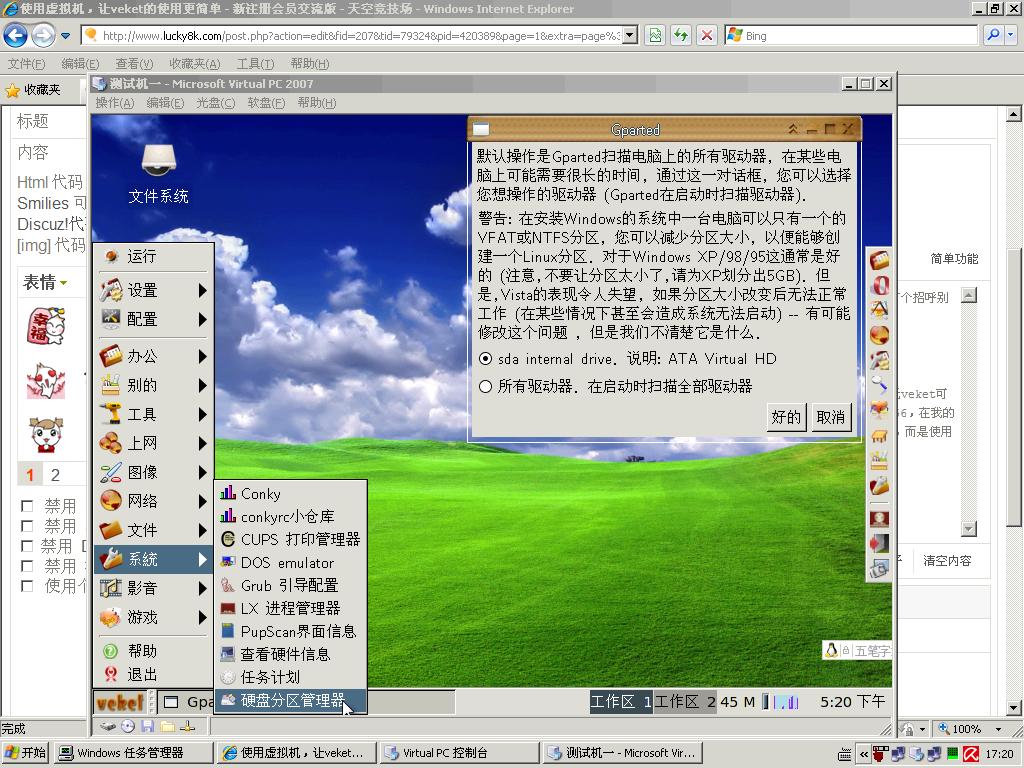The width and height of the screenshot is (1024, 768).
Task: Tick the second 禁用 checkbox
Action: point(27,526)
